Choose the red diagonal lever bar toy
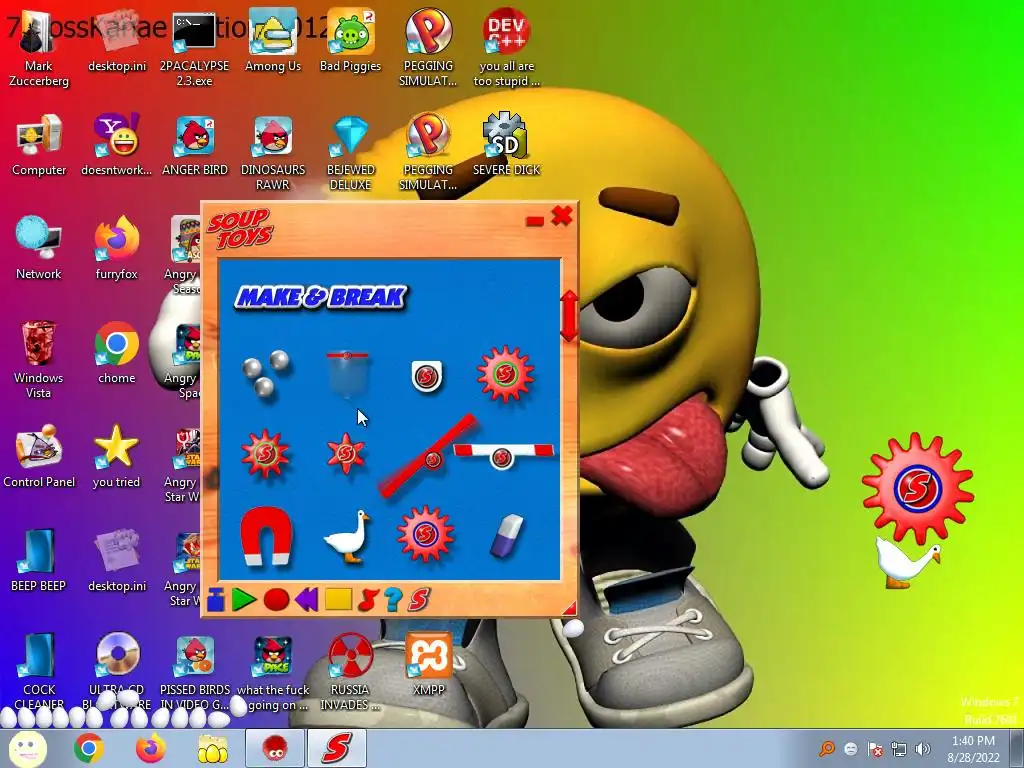The image size is (1024, 768). (x=428, y=455)
